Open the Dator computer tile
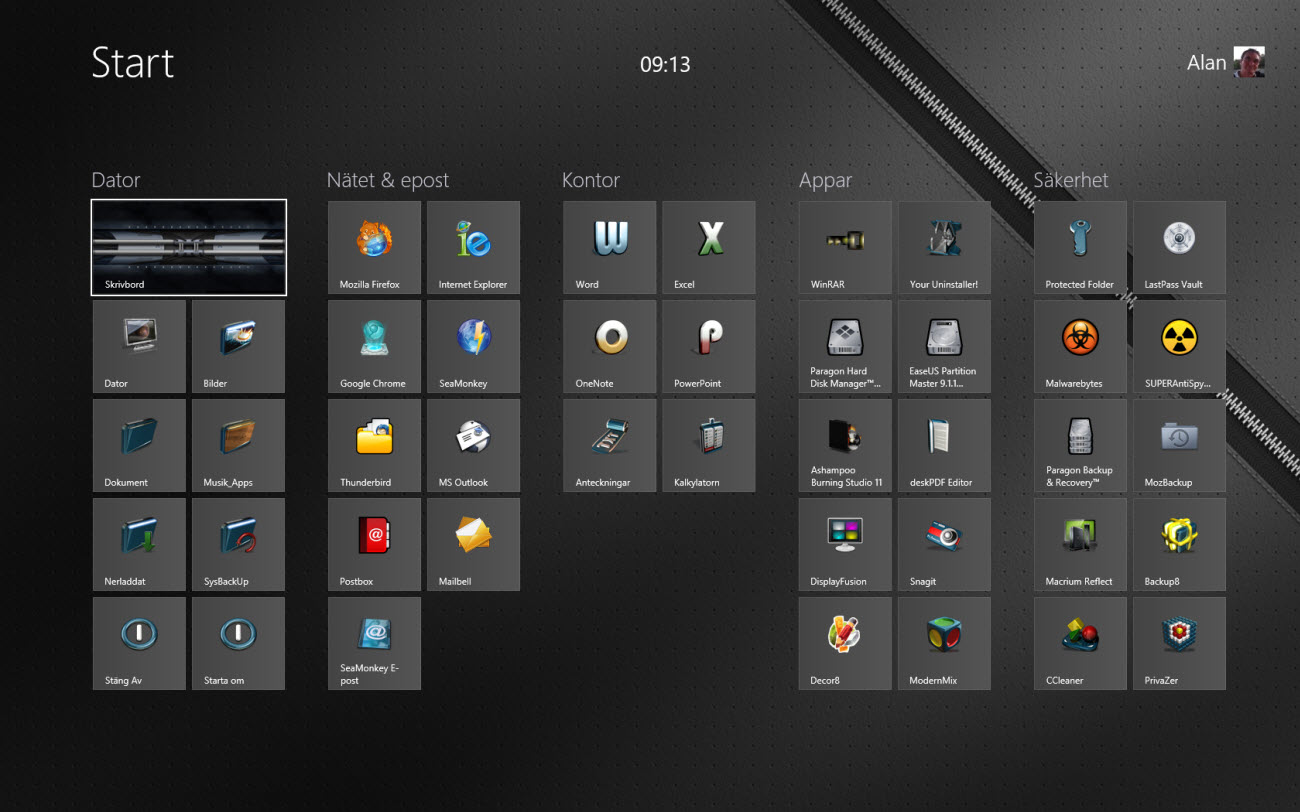 [139, 346]
